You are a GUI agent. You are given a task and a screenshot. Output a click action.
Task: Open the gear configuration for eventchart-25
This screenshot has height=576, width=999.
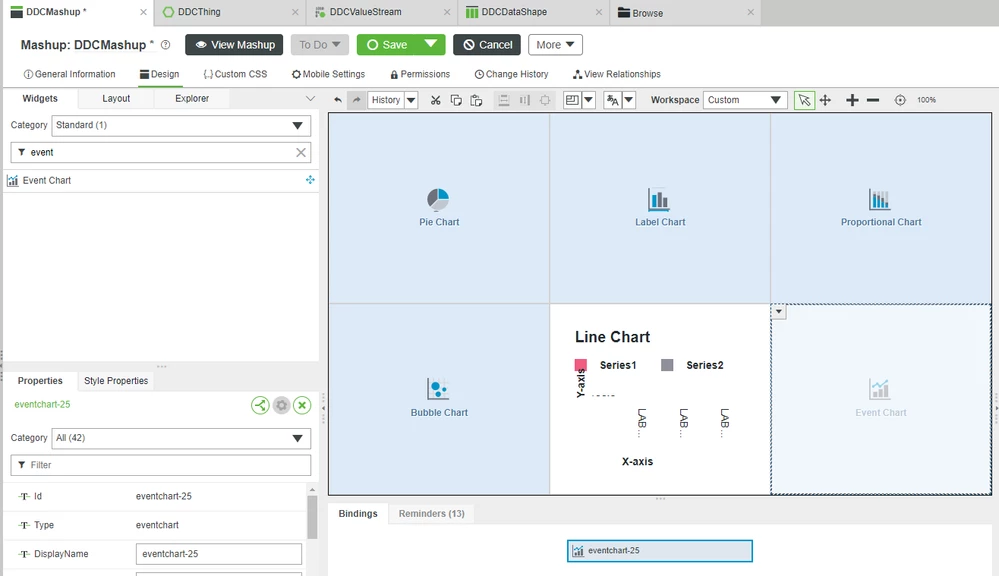click(x=282, y=405)
